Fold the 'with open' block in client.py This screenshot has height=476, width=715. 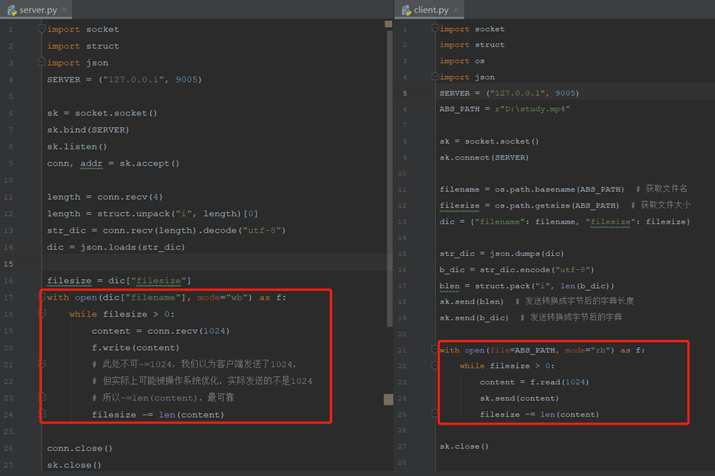(435, 350)
